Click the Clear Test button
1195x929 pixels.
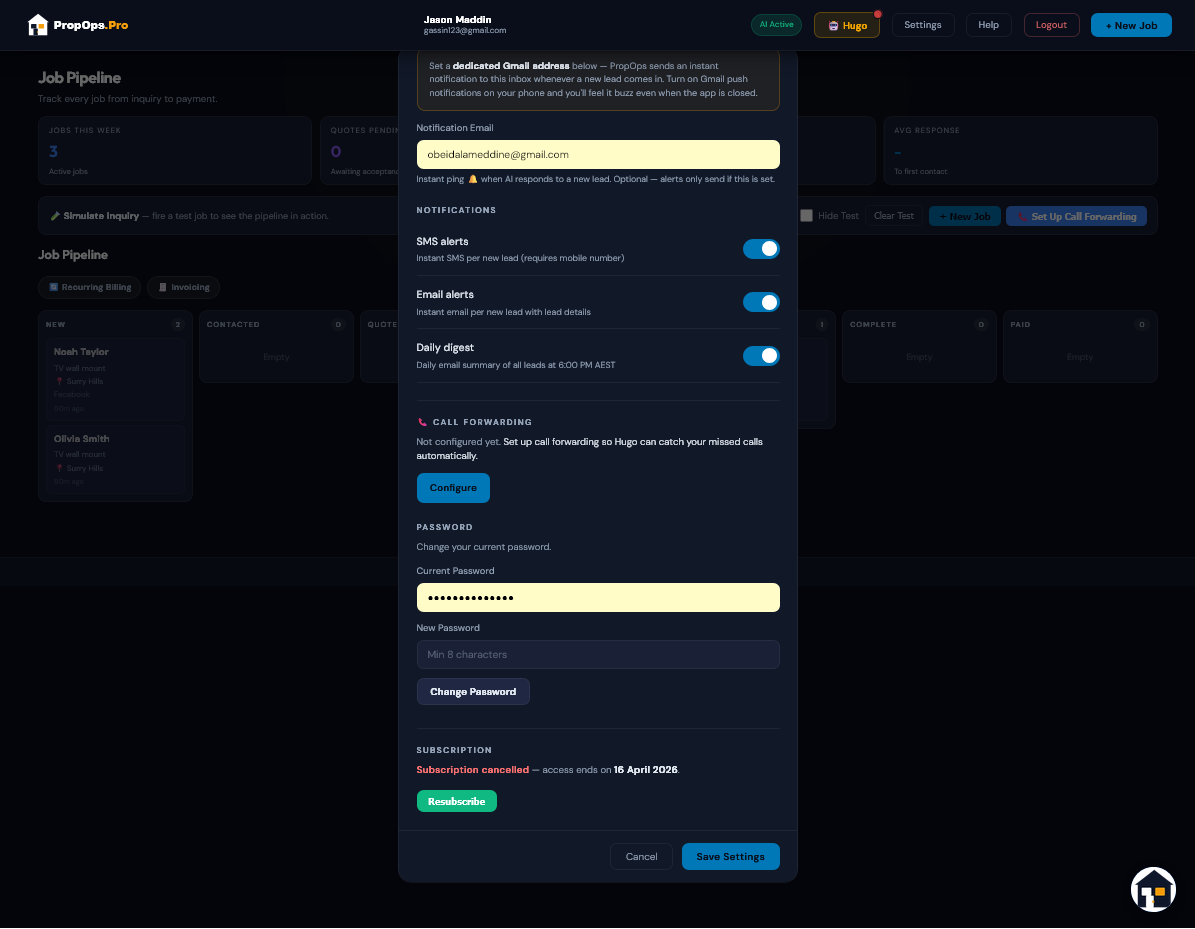pos(893,216)
